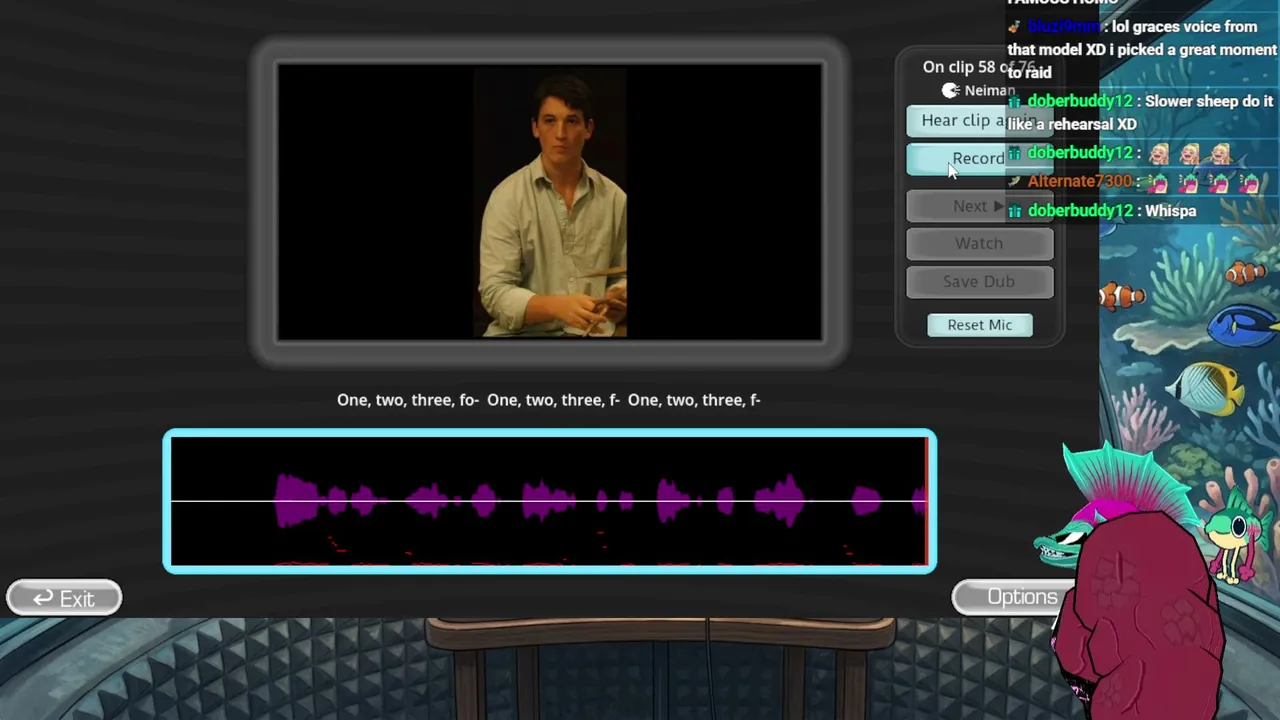The width and height of the screenshot is (1280, 720).
Task: Click the "On clip 58 of 76" counter
Action: 979,67
